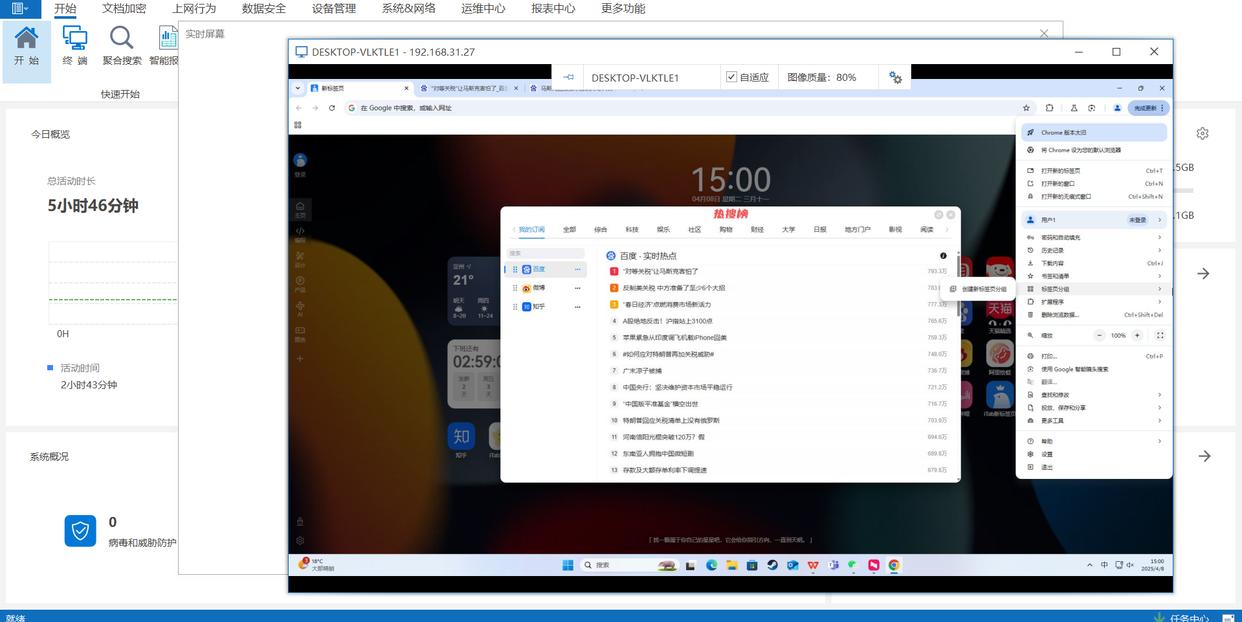Click the Google search address bar

point(680,107)
